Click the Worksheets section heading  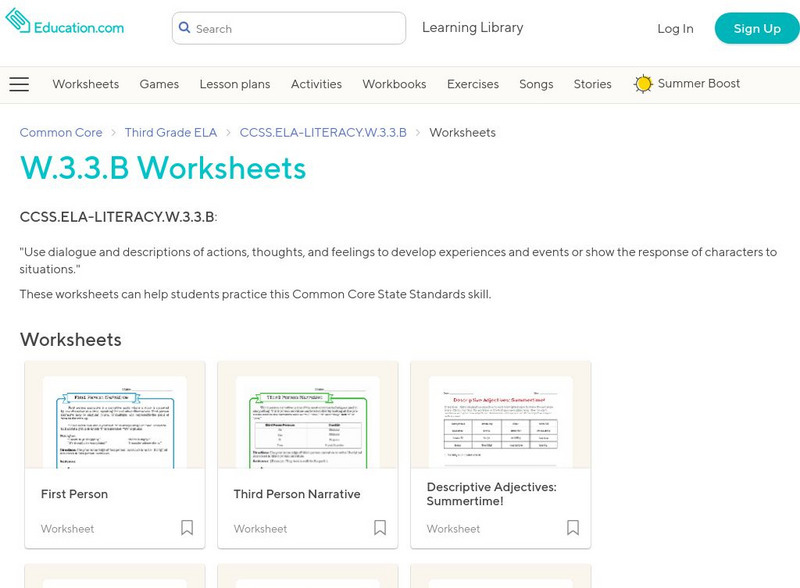coord(70,340)
